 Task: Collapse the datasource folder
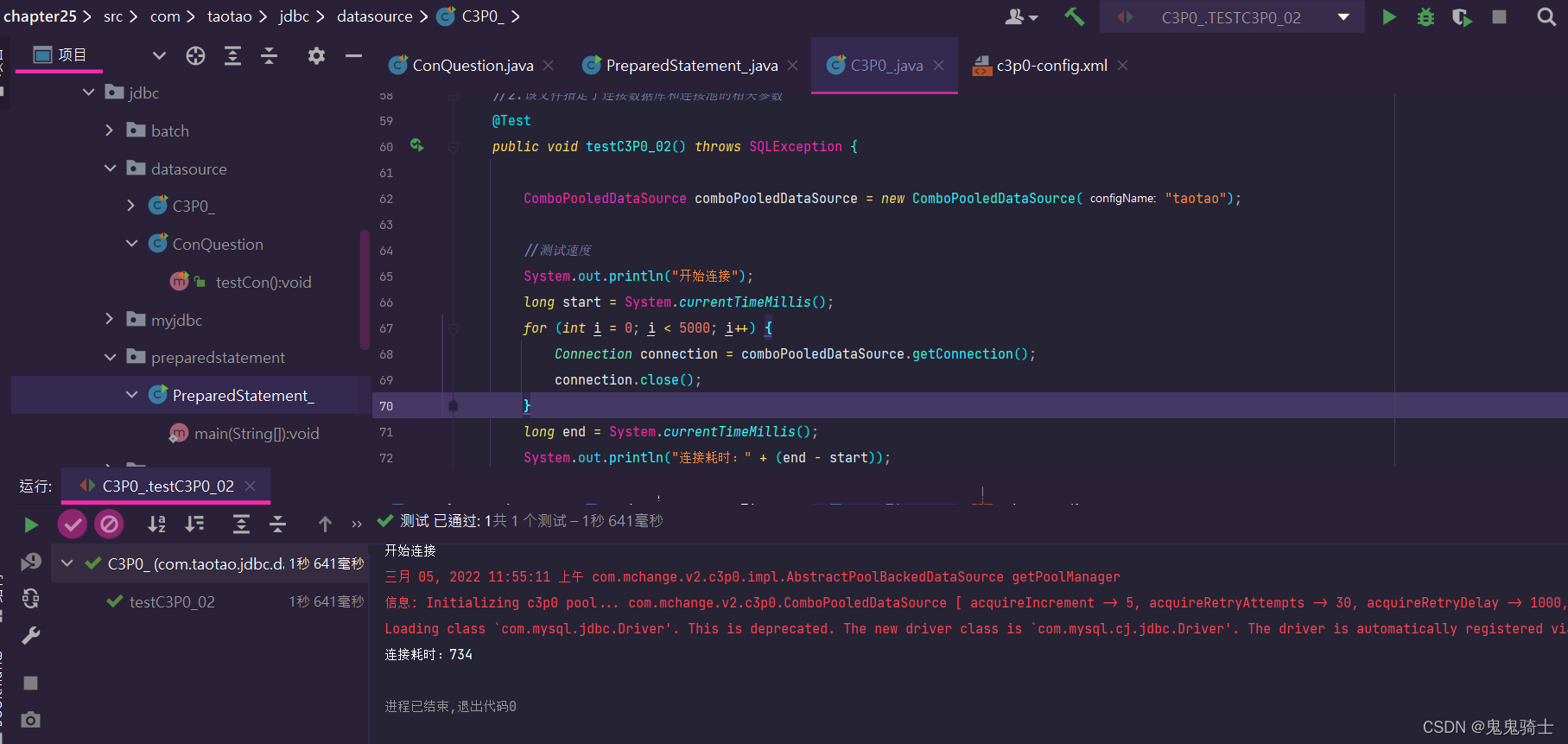tap(110, 169)
